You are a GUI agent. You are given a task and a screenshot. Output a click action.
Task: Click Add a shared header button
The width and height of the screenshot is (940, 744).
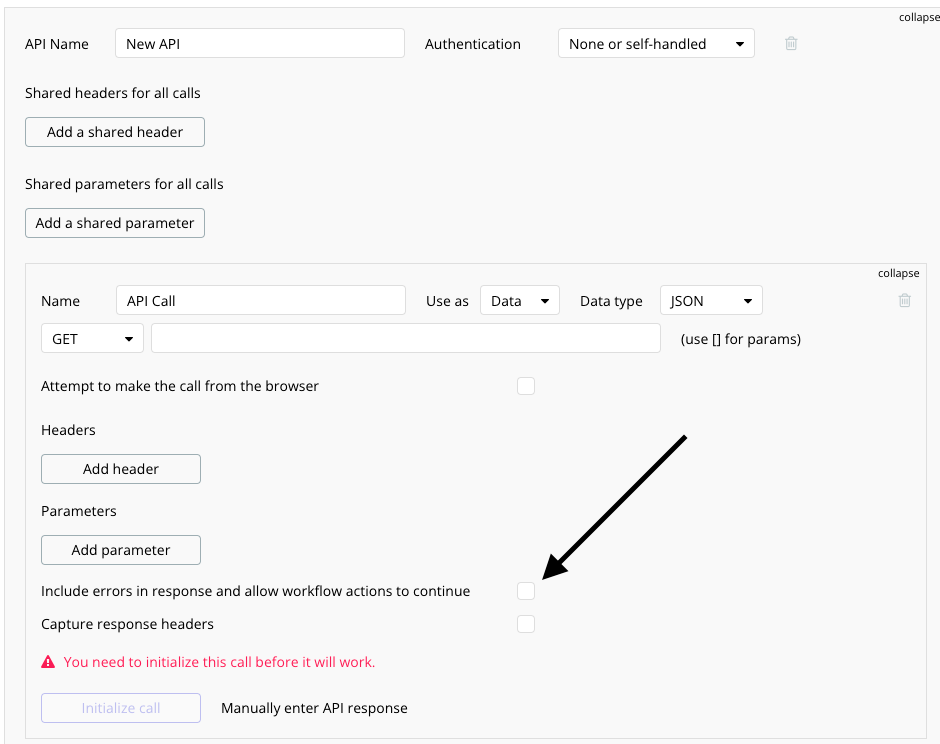[x=115, y=132]
